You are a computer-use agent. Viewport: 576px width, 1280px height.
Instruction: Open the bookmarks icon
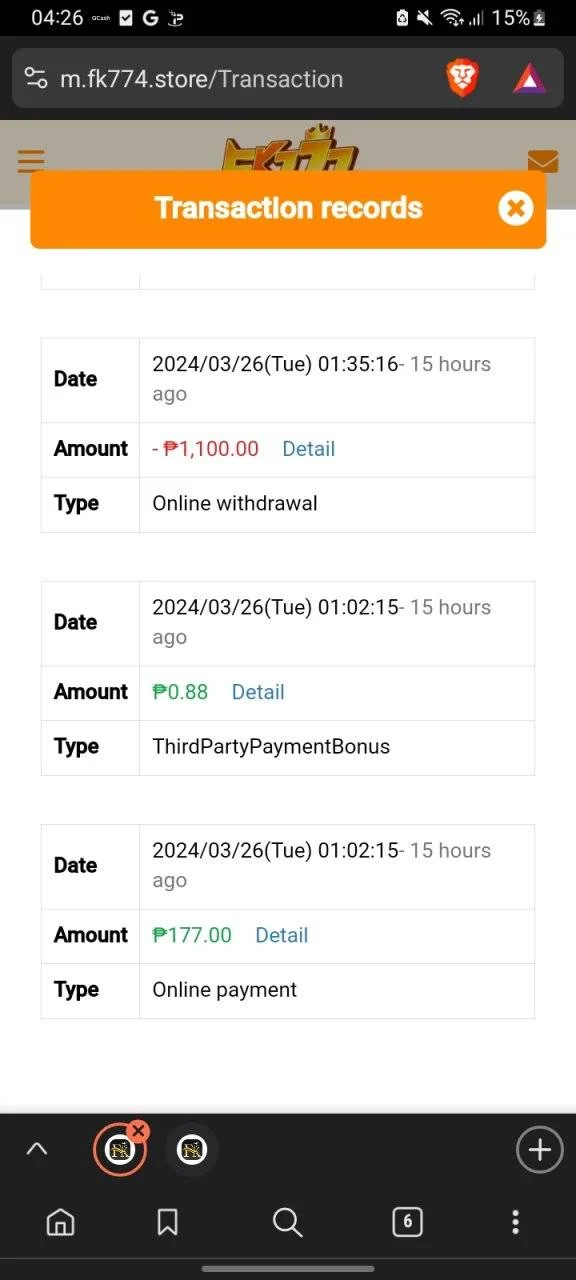(167, 1221)
